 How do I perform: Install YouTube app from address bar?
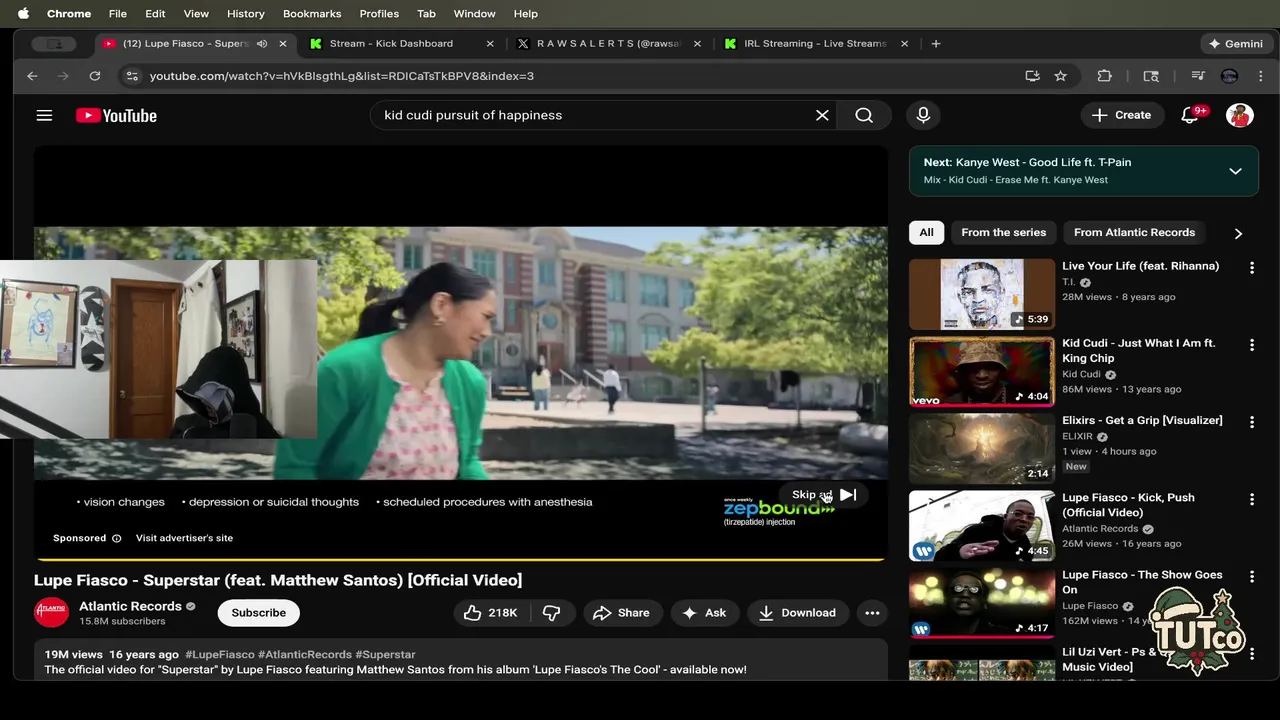1032,76
